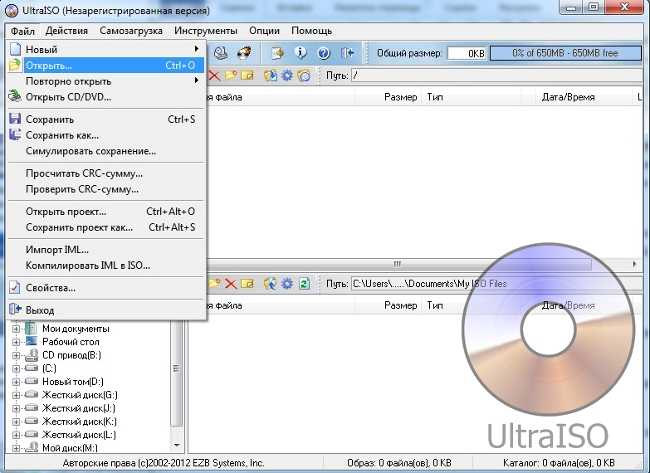The width and height of the screenshot is (650, 473).
Task: Choose Сохранить проект как... menu entry
Action: 107,227
